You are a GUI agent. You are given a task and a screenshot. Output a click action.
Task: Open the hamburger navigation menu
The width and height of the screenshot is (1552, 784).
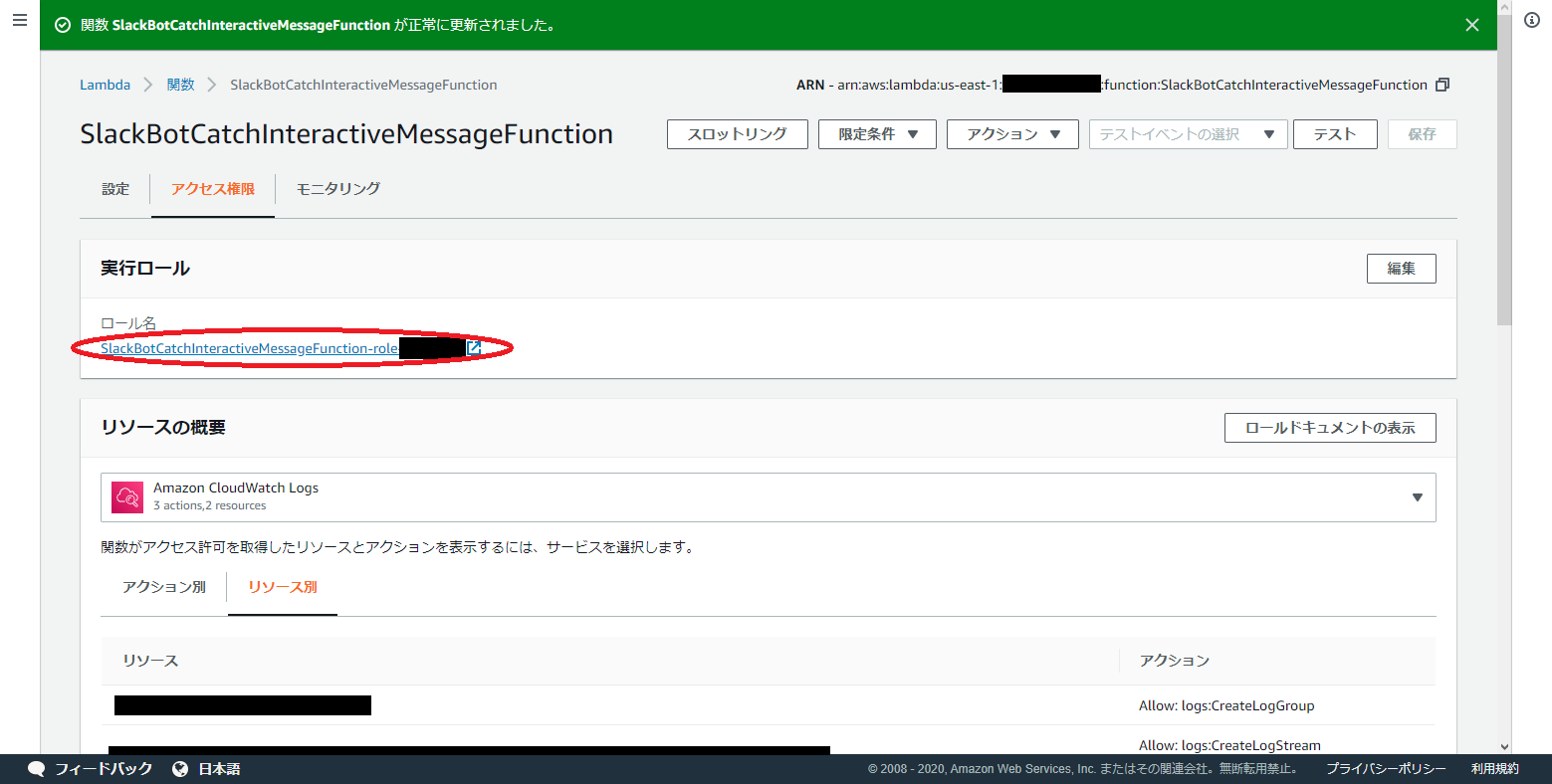point(19,20)
